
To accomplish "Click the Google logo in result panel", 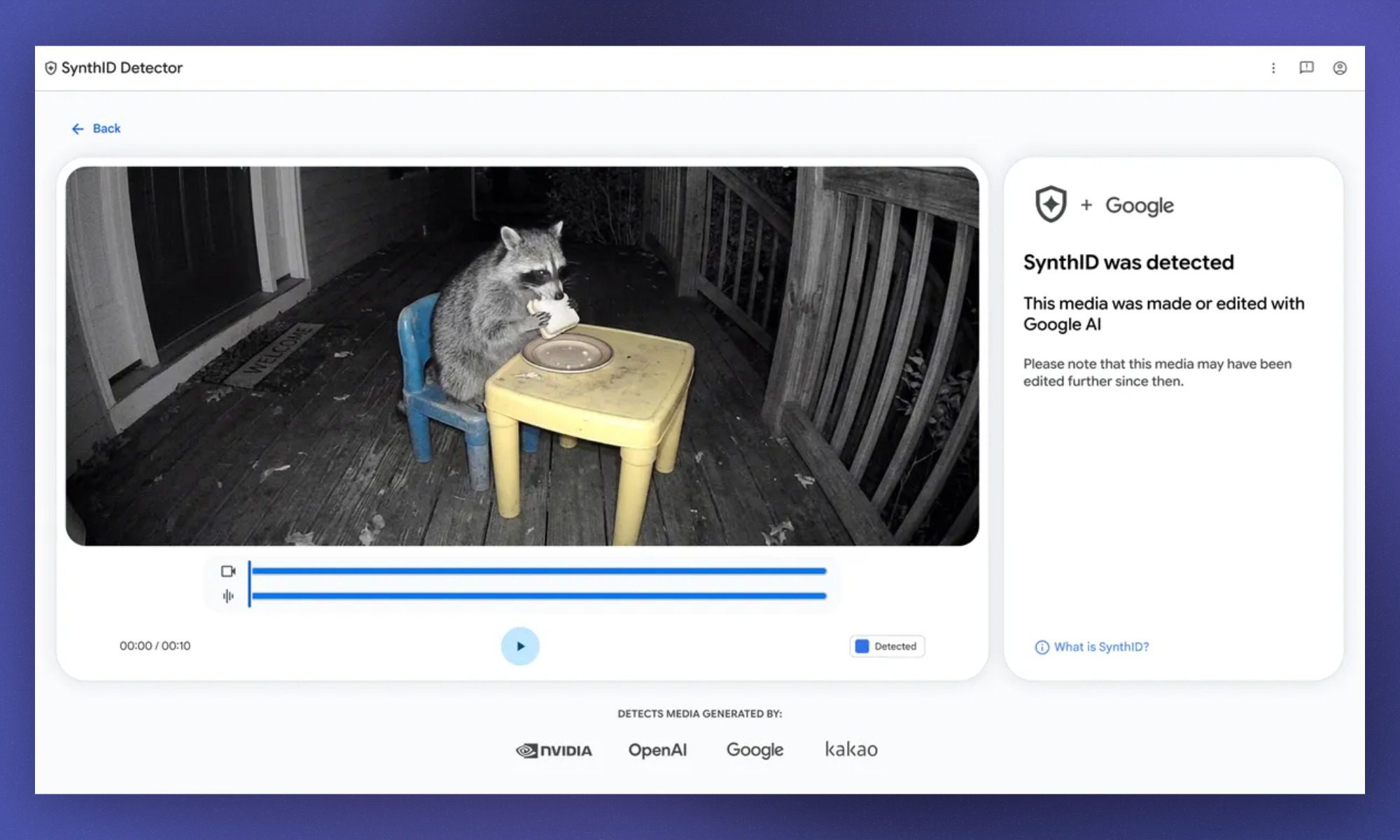I will [1140, 206].
